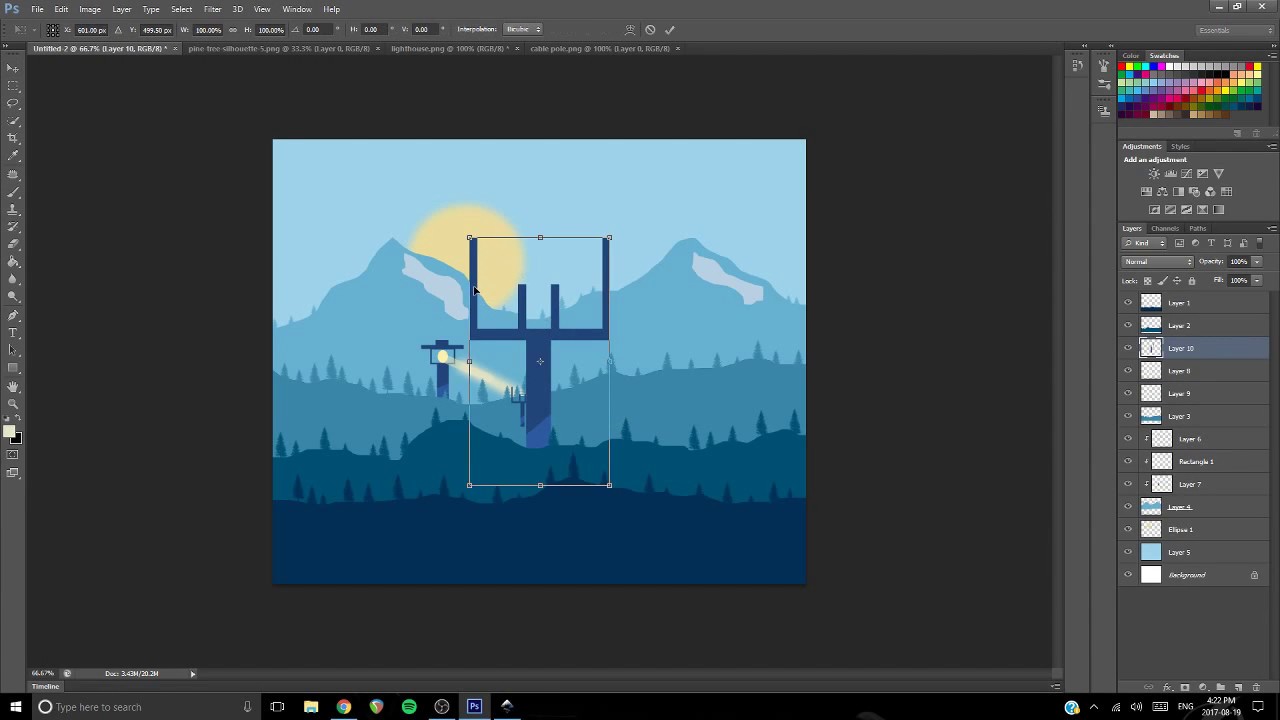Viewport: 1280px width, 720px height.
Task: Open Spotify from the taskbar
Action: pos(409,707)
